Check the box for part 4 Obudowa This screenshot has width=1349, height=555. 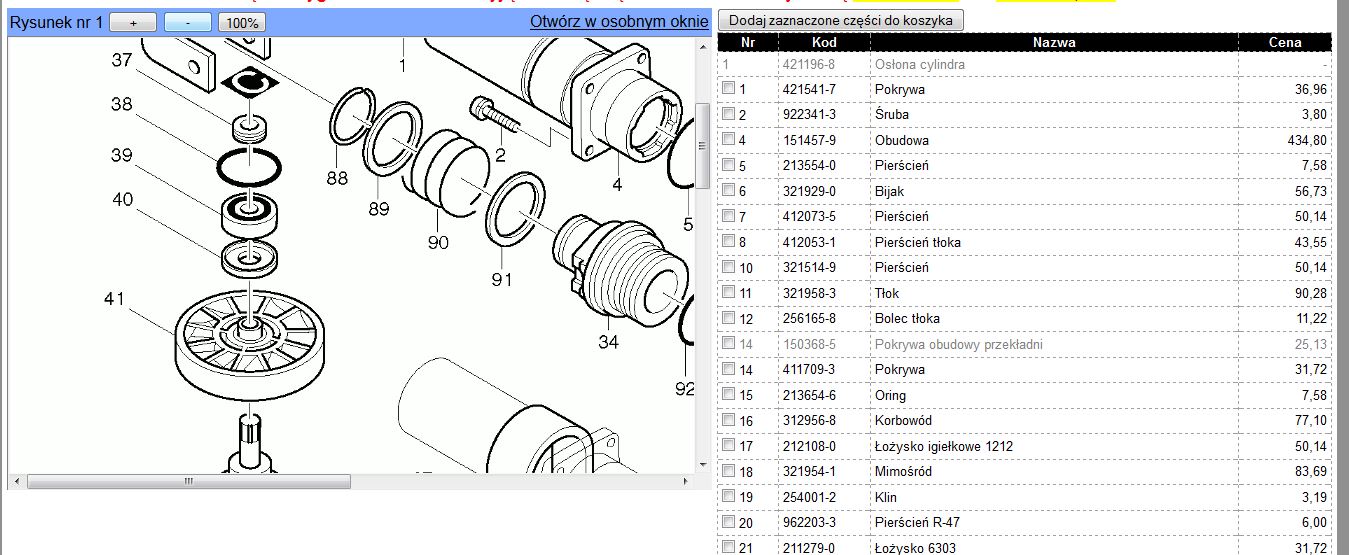click(729, 139)
